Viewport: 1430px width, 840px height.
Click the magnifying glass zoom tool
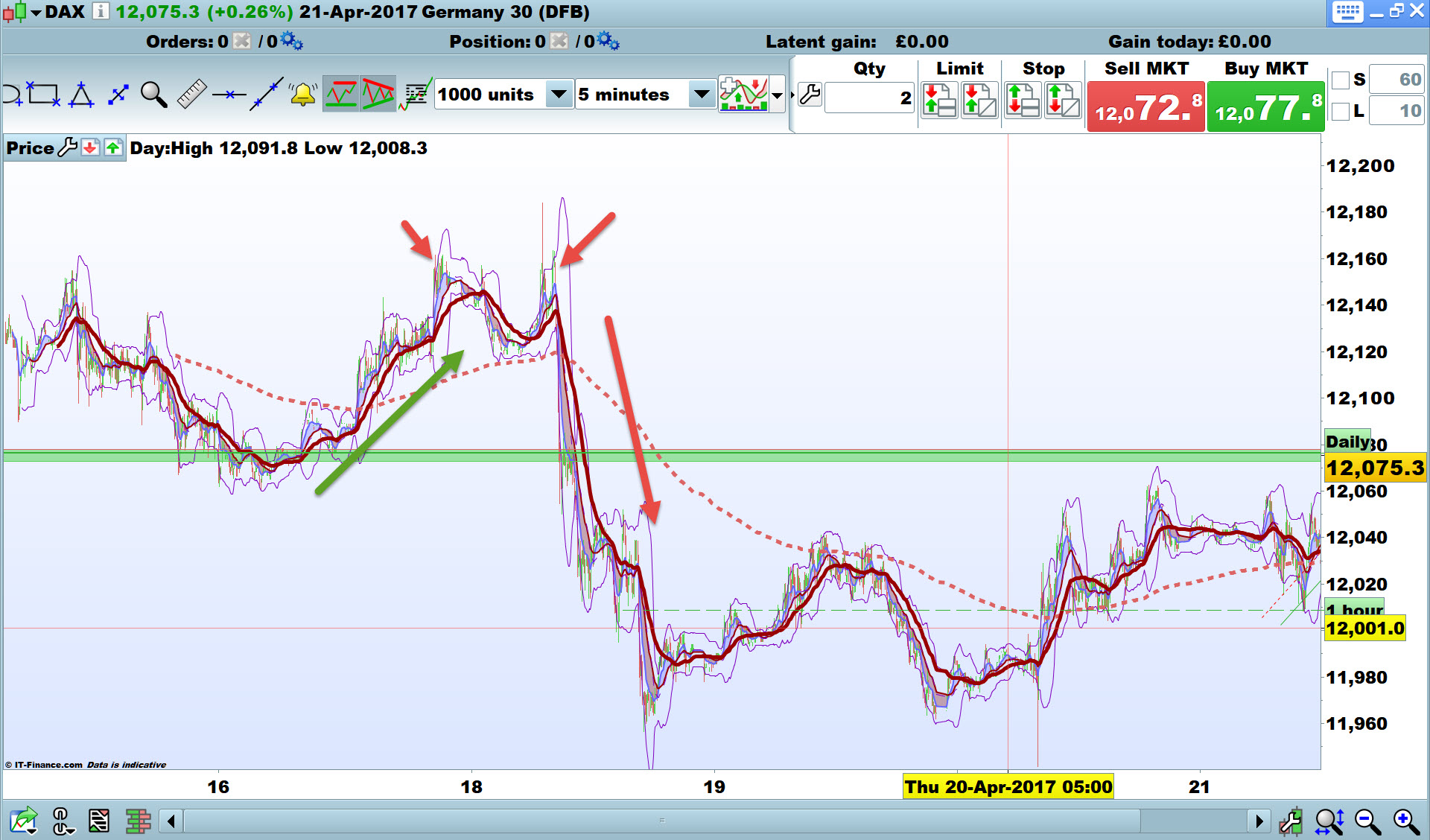pos(153,95)
